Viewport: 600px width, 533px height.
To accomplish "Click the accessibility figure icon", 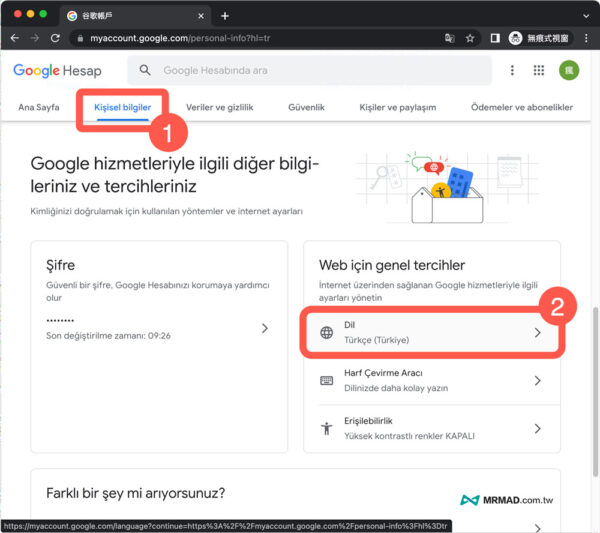I will 326,429.
